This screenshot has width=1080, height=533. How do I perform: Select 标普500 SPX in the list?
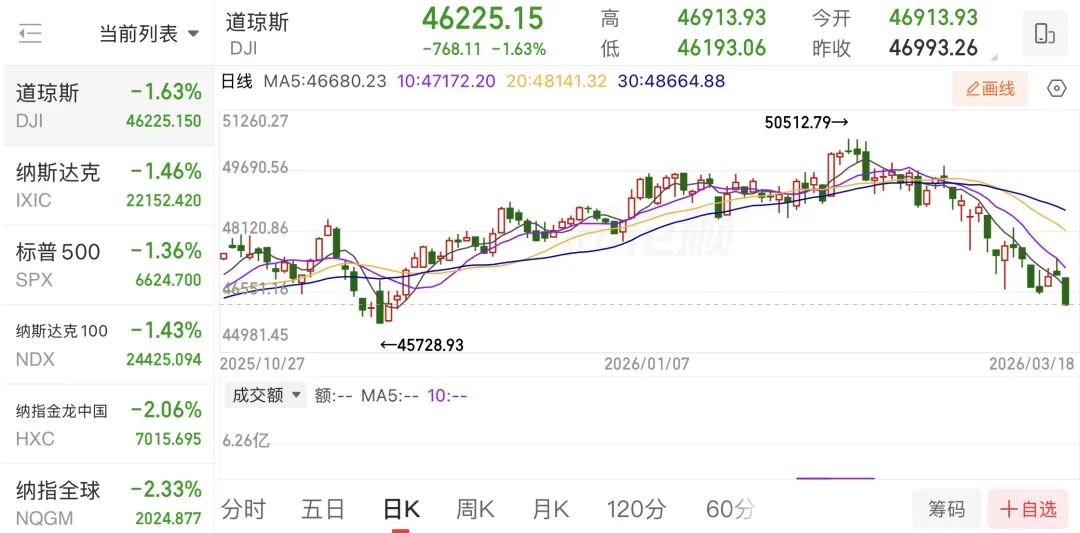[x=108, y=265]
